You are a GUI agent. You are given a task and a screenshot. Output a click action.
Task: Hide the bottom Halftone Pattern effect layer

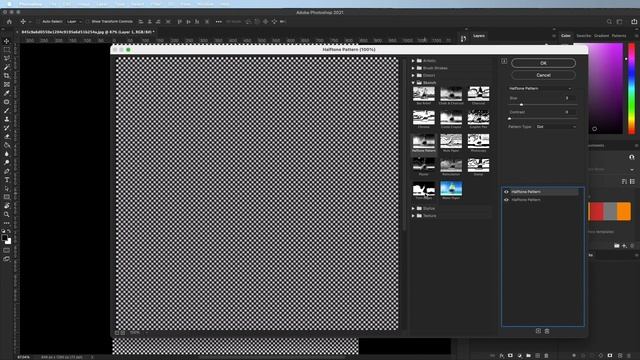click(506, 200)
